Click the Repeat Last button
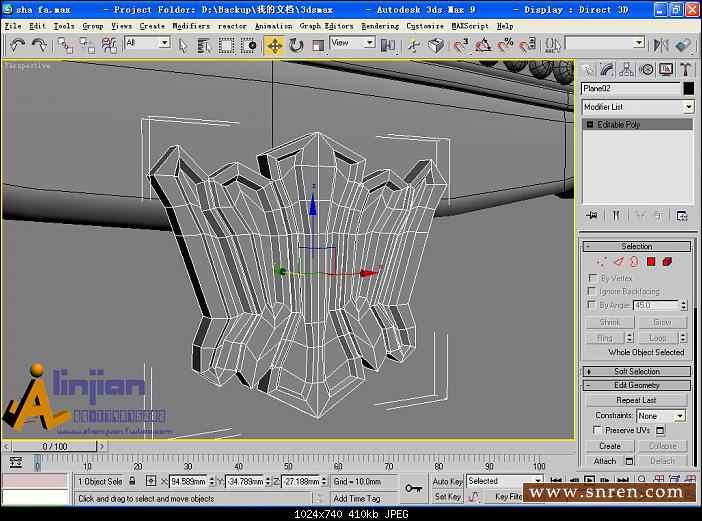Screen dimensions: 702x521 point(636,400)
